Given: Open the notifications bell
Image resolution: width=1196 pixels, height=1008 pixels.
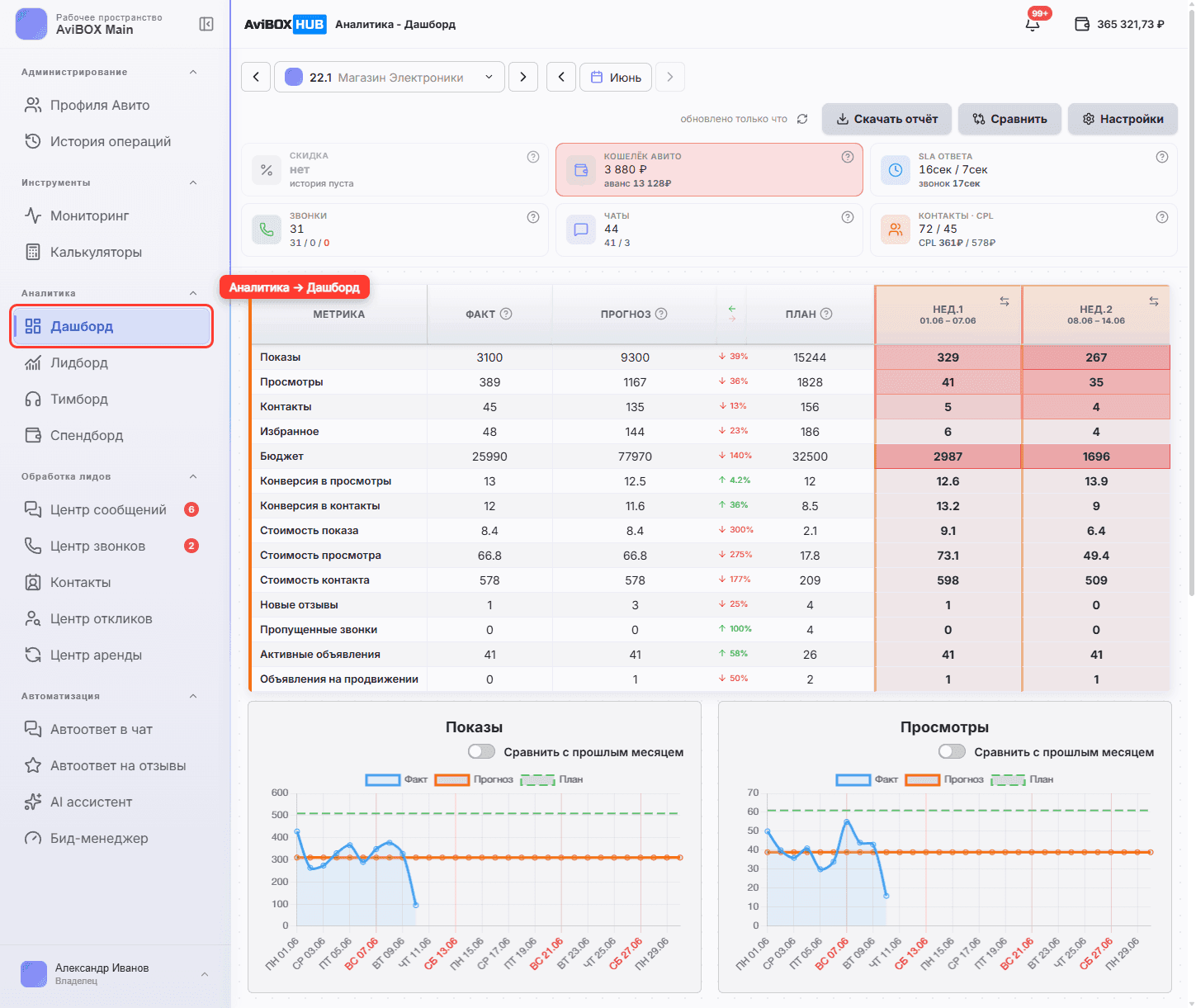Looking at the screenshot, I should click(1033, 24).
